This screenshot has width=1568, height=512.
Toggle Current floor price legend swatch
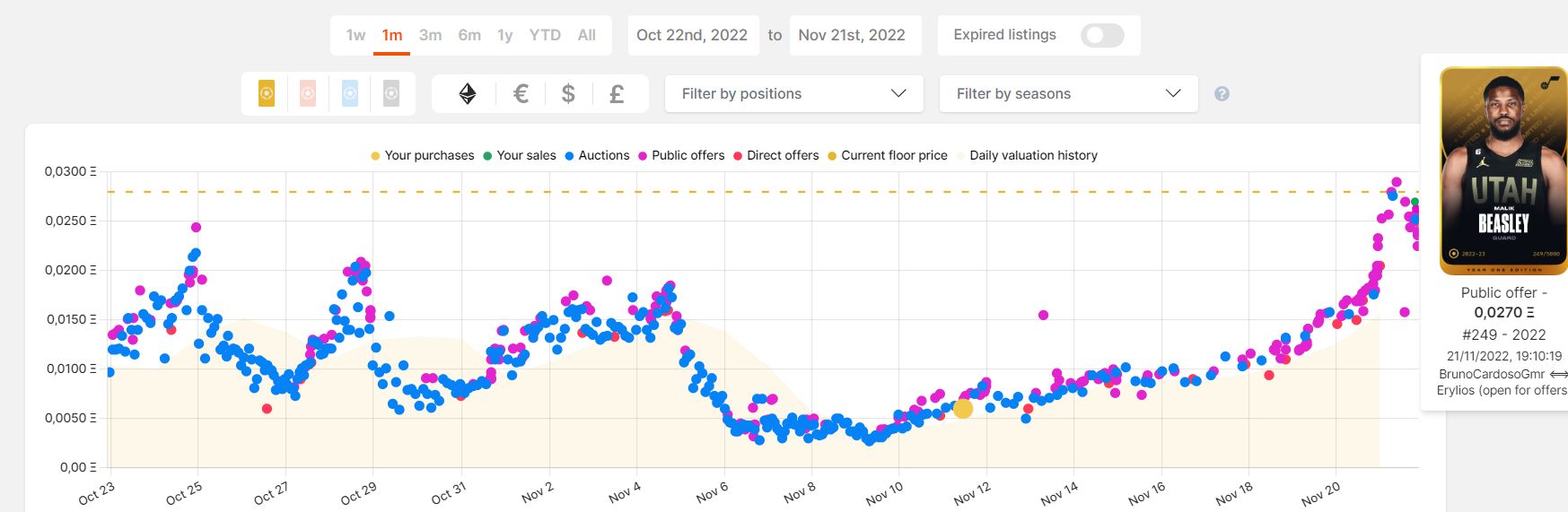[832, 156]
